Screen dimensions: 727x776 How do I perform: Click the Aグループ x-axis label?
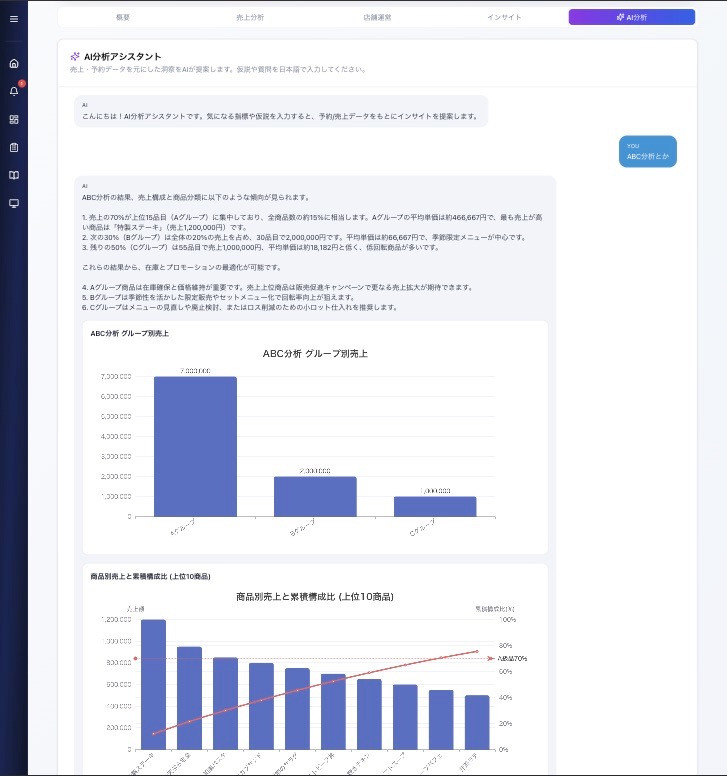point(183,528)
